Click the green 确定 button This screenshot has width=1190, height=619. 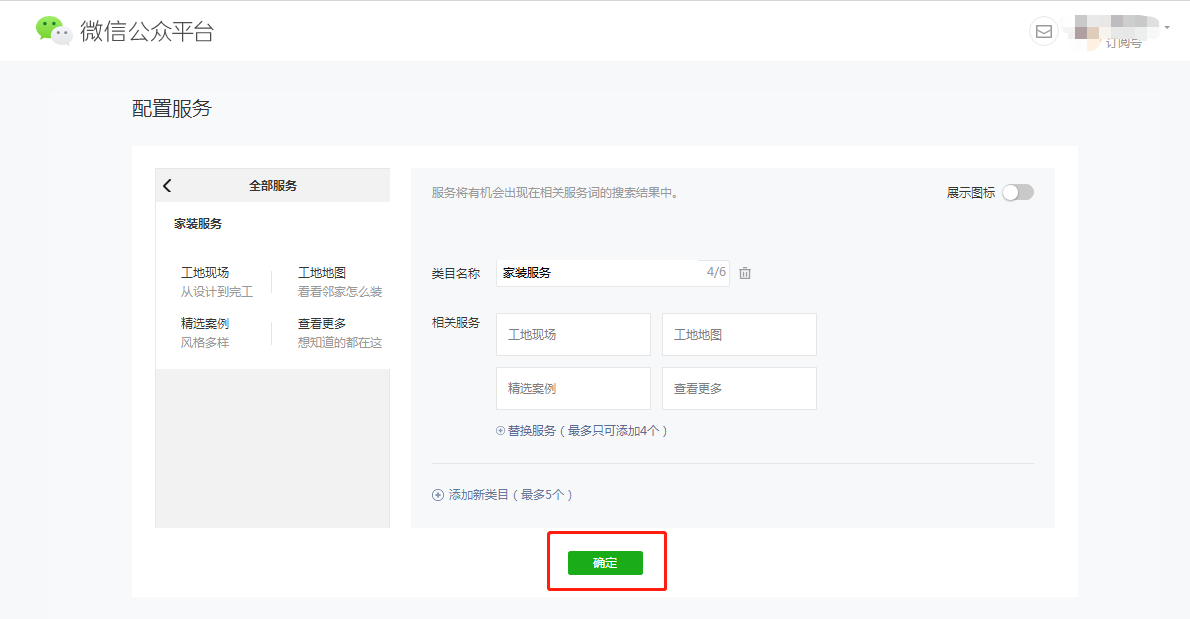click(605, 563)
